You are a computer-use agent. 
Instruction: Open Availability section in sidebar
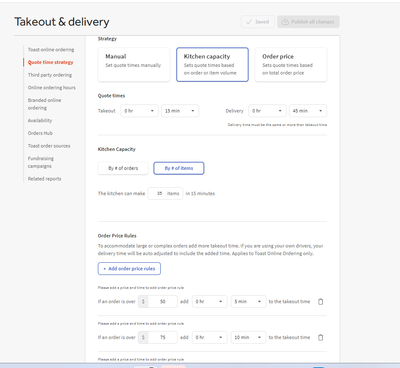[40, 120]
